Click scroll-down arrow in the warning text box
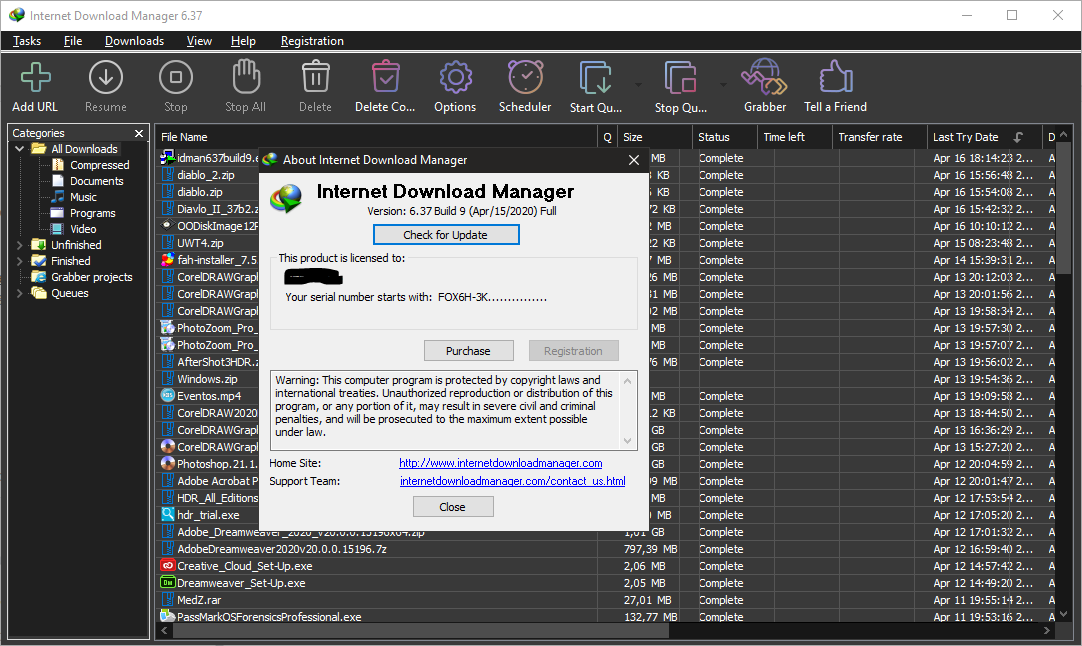This screenshot has width=1082, height=646. click(x=627, y=440)
